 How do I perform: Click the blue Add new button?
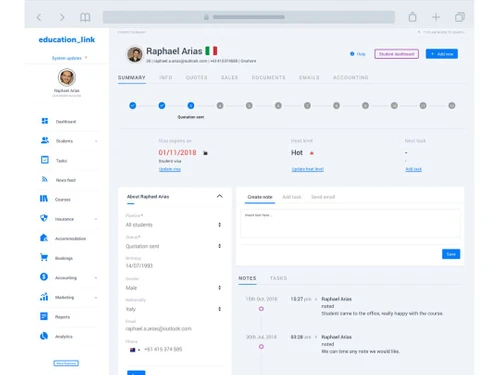pyautogui.click(x=442, y=54)
